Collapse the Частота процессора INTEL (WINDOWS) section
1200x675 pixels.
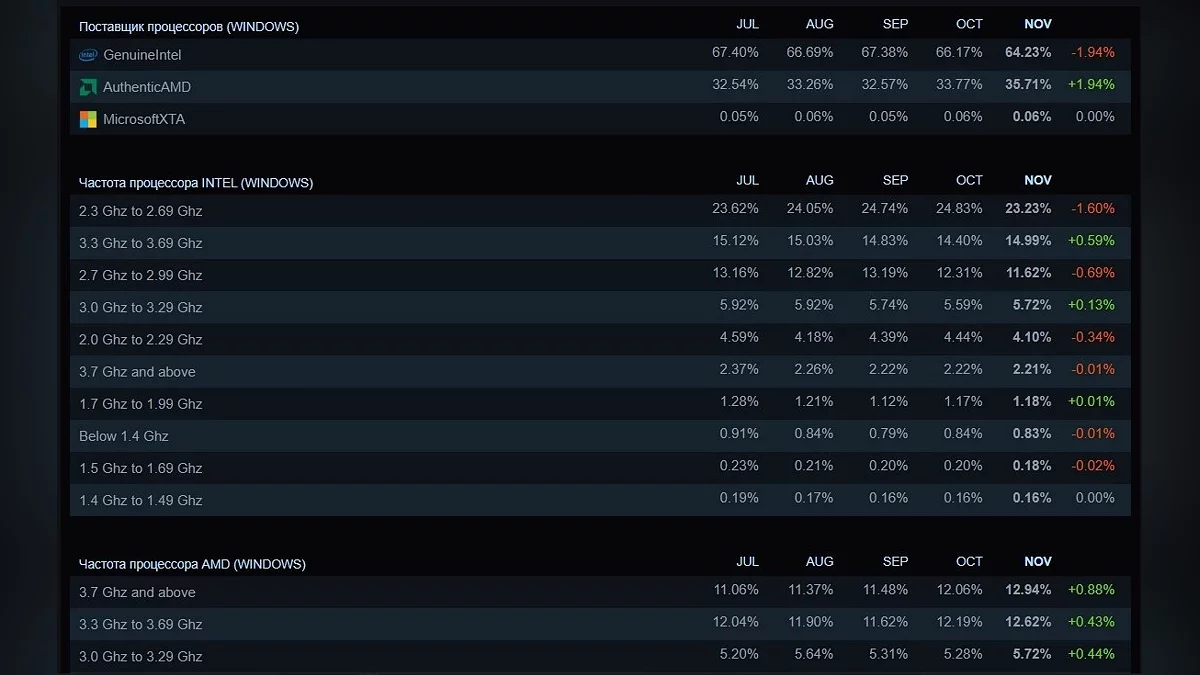[196, 183]
